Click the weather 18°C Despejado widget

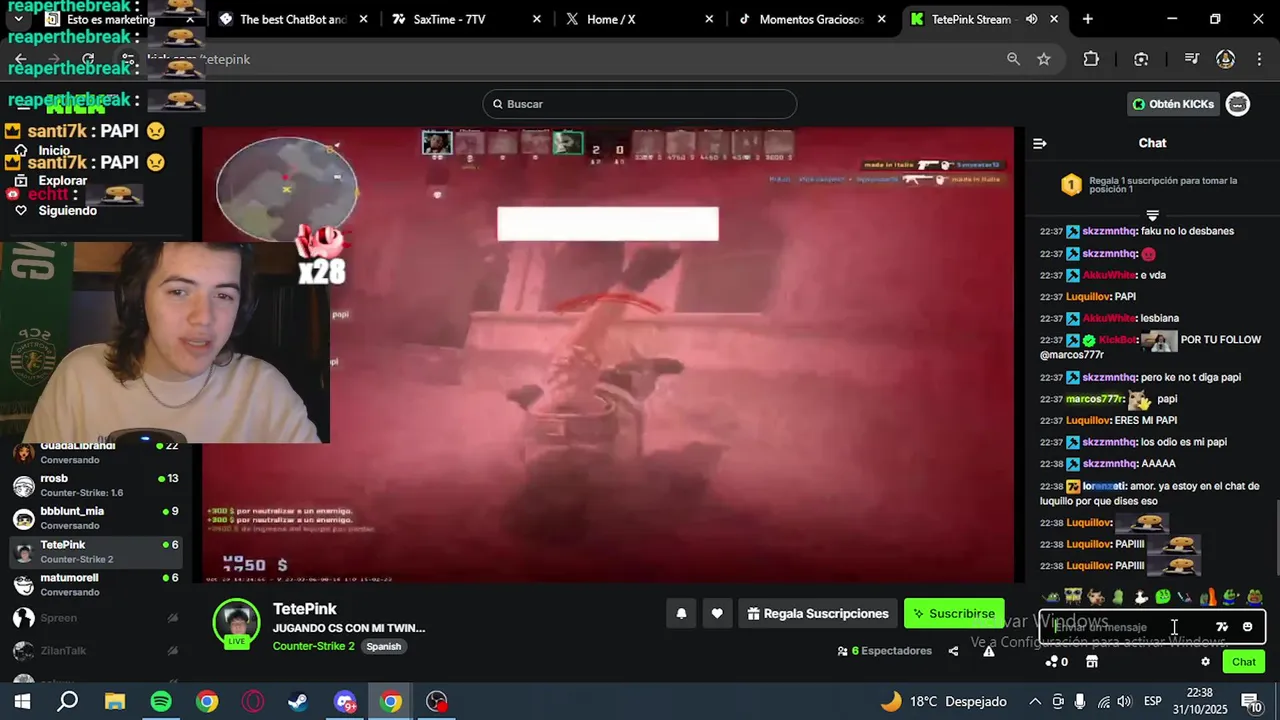pos(942,702)
